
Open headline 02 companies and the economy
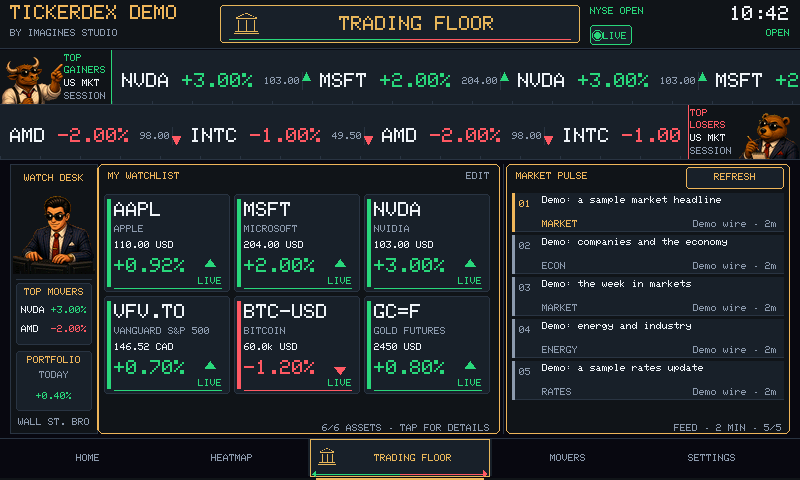[648, 254]
